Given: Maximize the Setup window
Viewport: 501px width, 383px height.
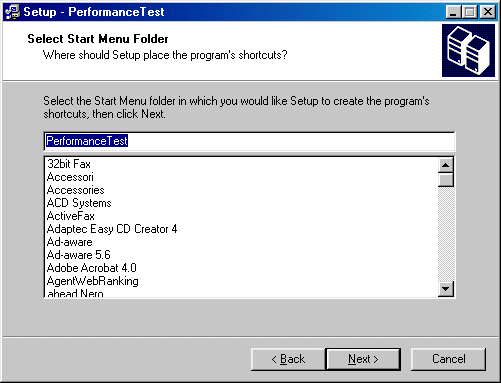Looking at the screenshot, I should click(470, 12).
